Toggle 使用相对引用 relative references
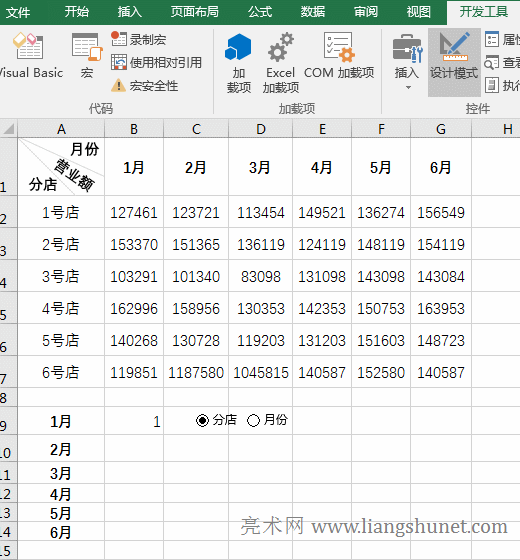 (156, 62)
